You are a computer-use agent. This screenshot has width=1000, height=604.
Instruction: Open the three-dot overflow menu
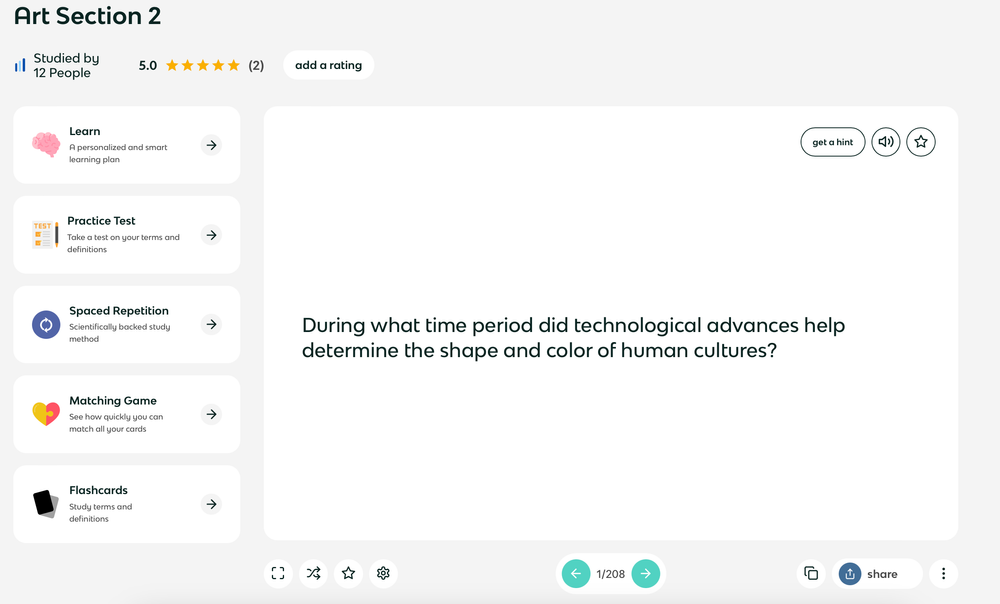(x=943, y=573)
